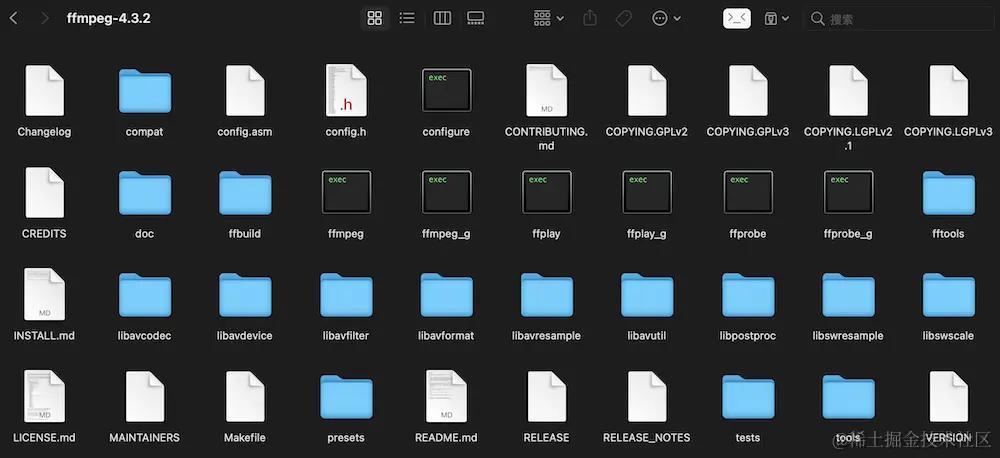Image resolution: width=1000 pixels, height=458 pixels.
Task: Open the ffbuild folder
Action: [x=245, y=193]
